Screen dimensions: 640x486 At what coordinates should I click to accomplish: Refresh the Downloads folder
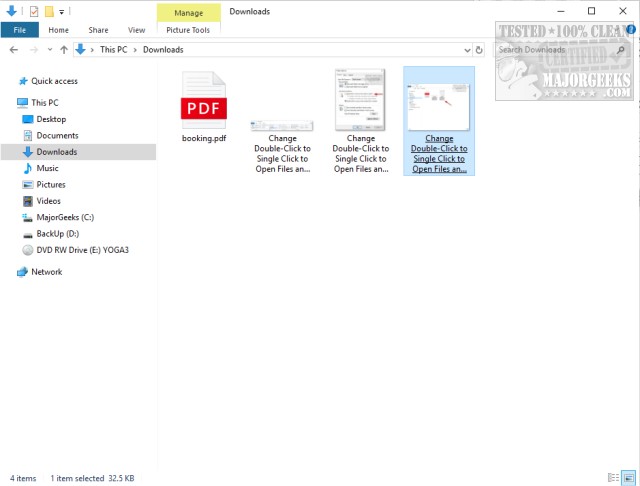[479, 50]
